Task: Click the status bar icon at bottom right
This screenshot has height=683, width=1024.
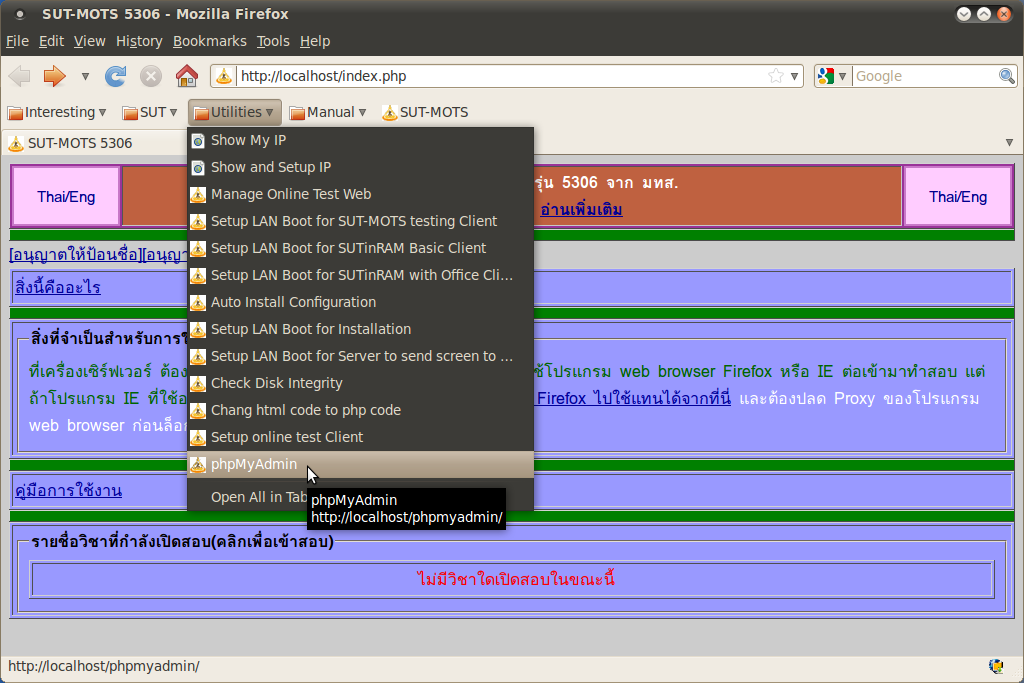Action: coord(996,666)
